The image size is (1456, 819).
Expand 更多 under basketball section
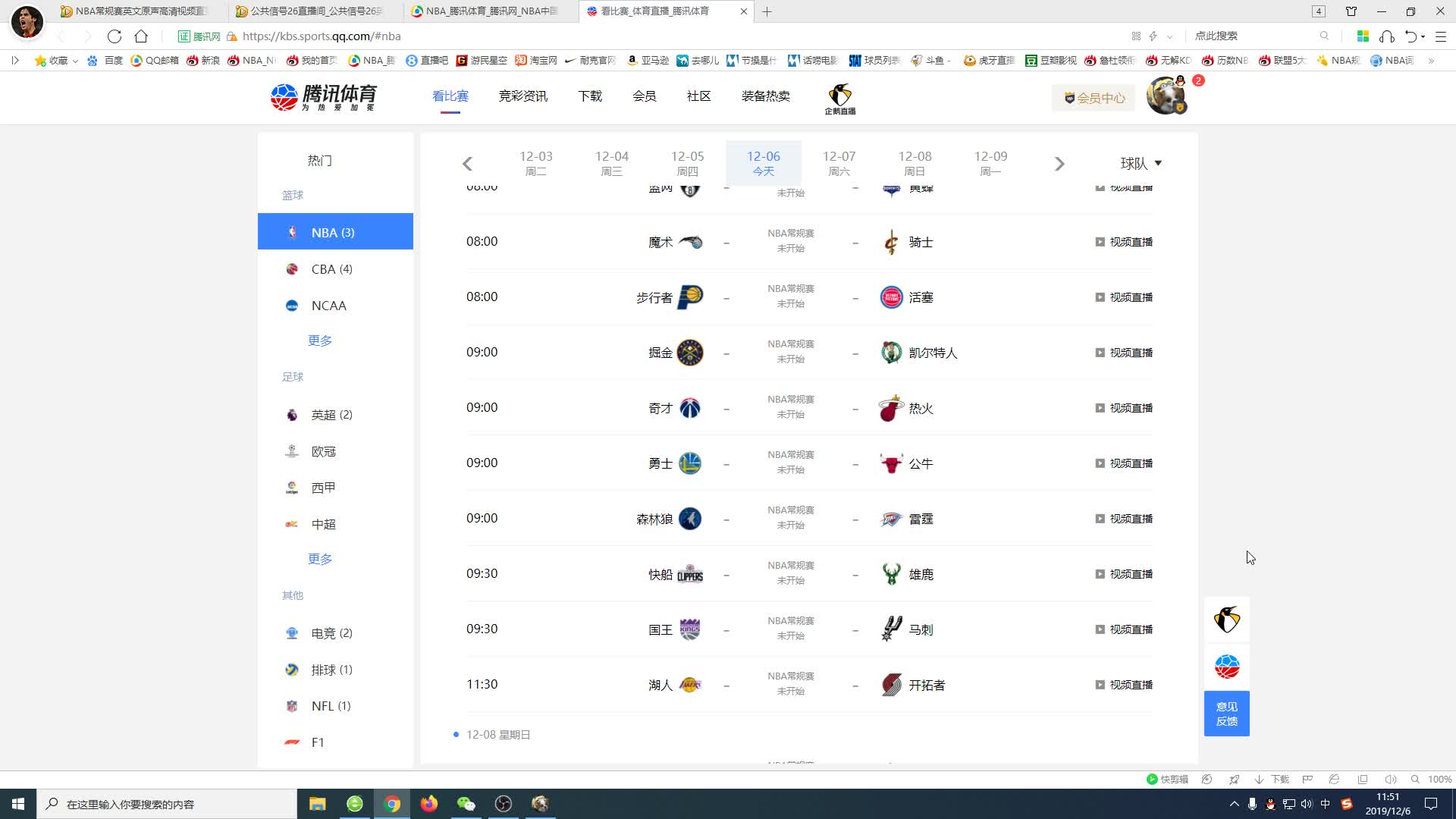[x=320, y=340]
